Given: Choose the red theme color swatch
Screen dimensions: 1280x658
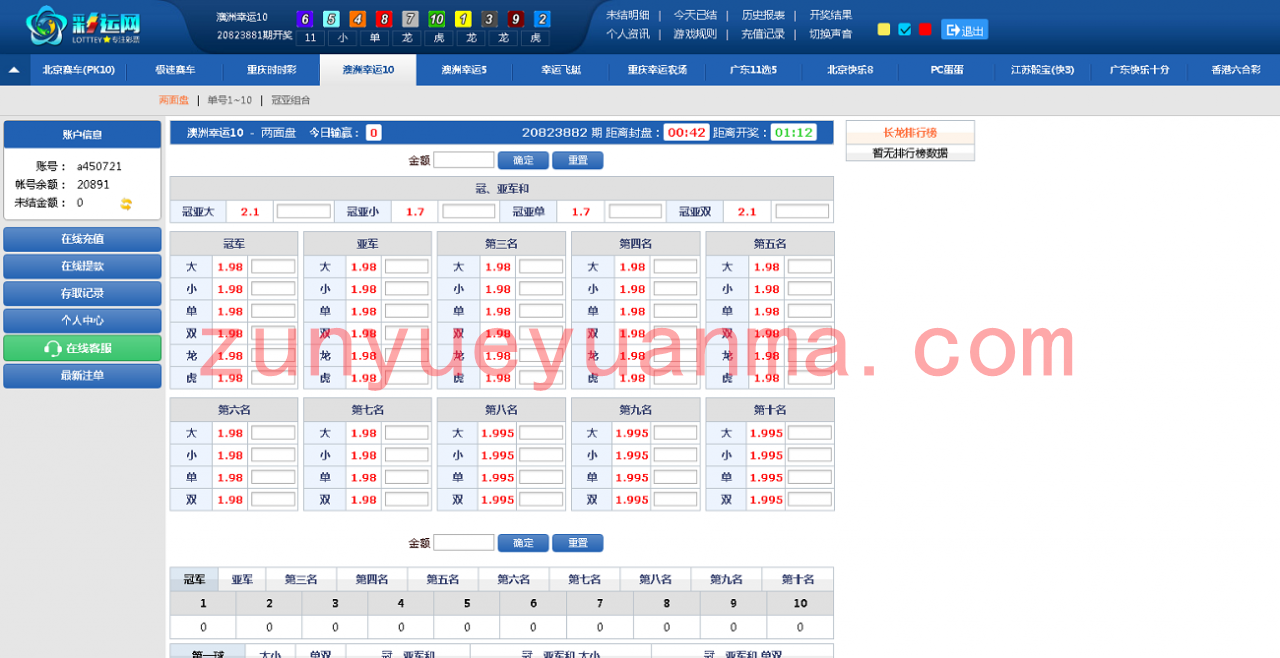Looking at the screenshot, I should point(925,29).
